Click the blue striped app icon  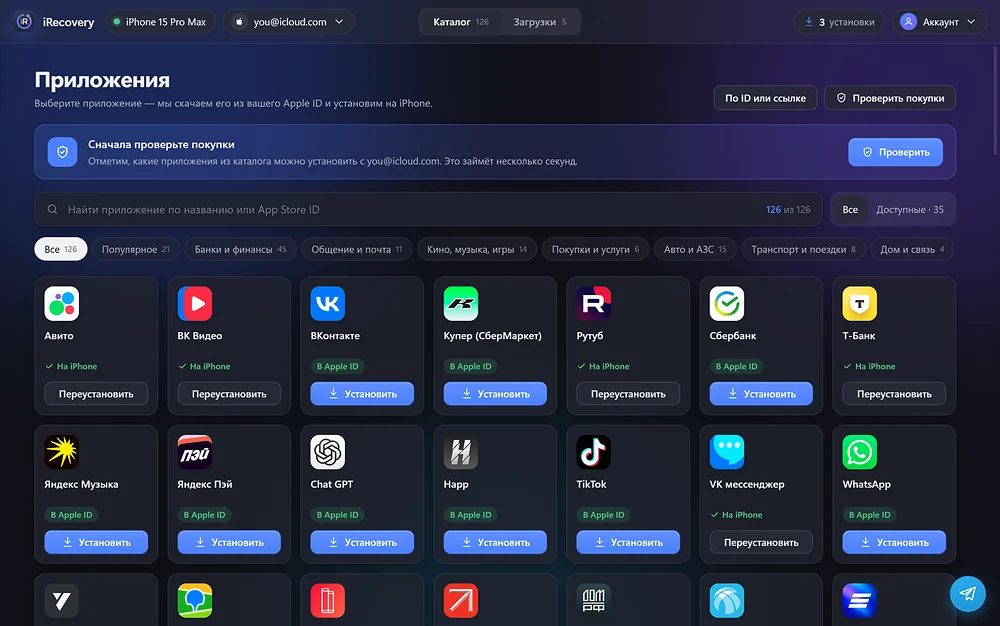tap(860, 601)
